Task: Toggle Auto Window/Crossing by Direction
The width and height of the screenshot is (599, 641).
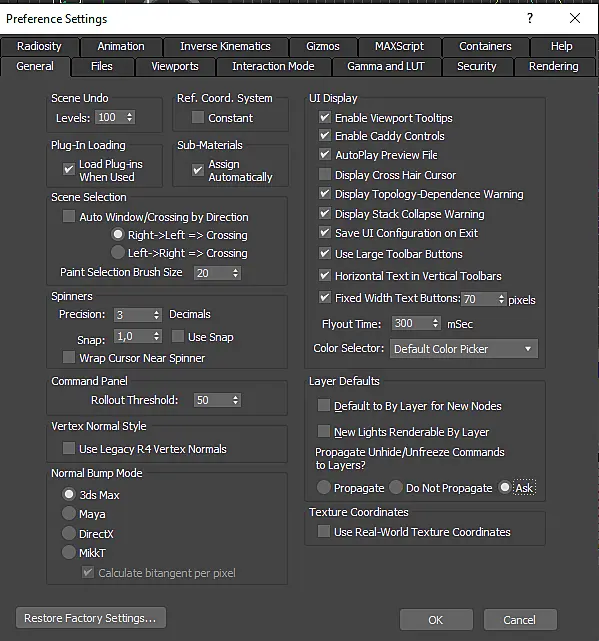Action: 69,216
